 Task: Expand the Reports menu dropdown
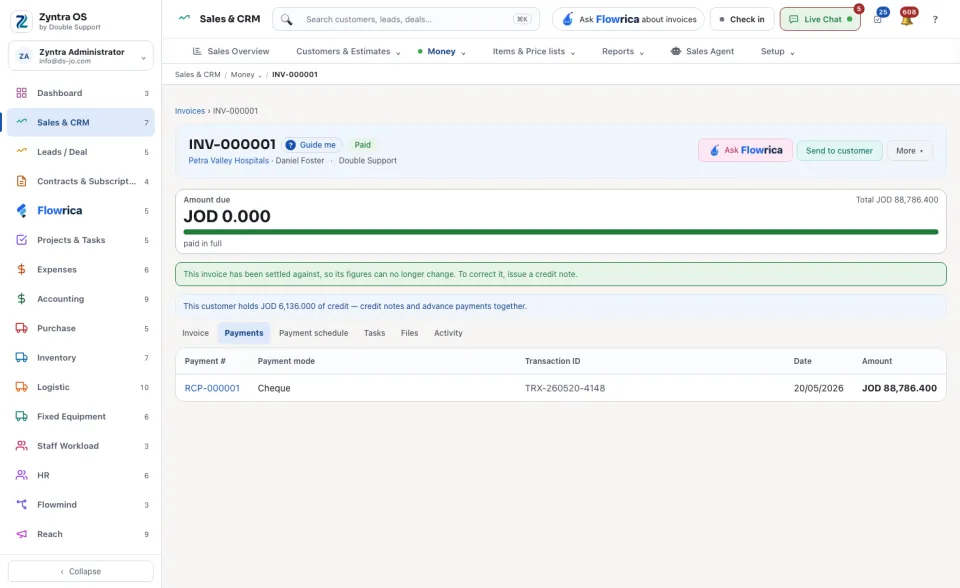642,53
